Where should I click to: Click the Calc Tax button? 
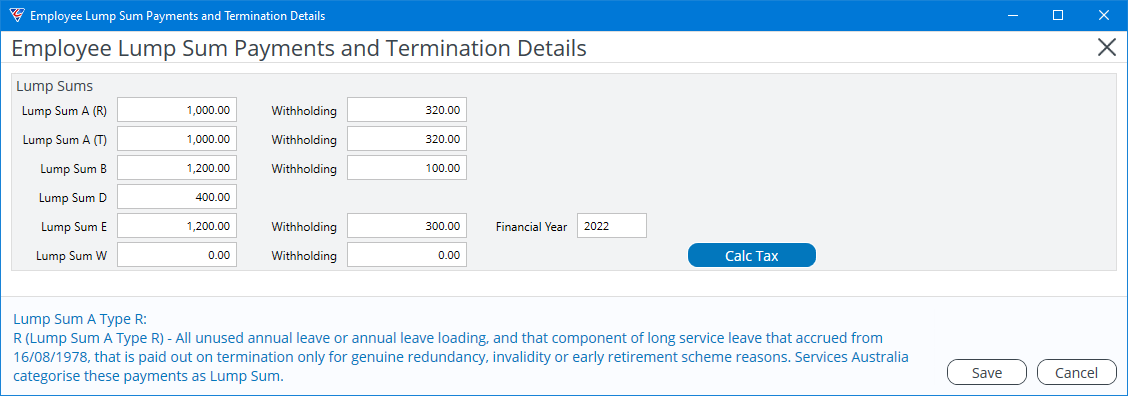(x=752, y=256)
